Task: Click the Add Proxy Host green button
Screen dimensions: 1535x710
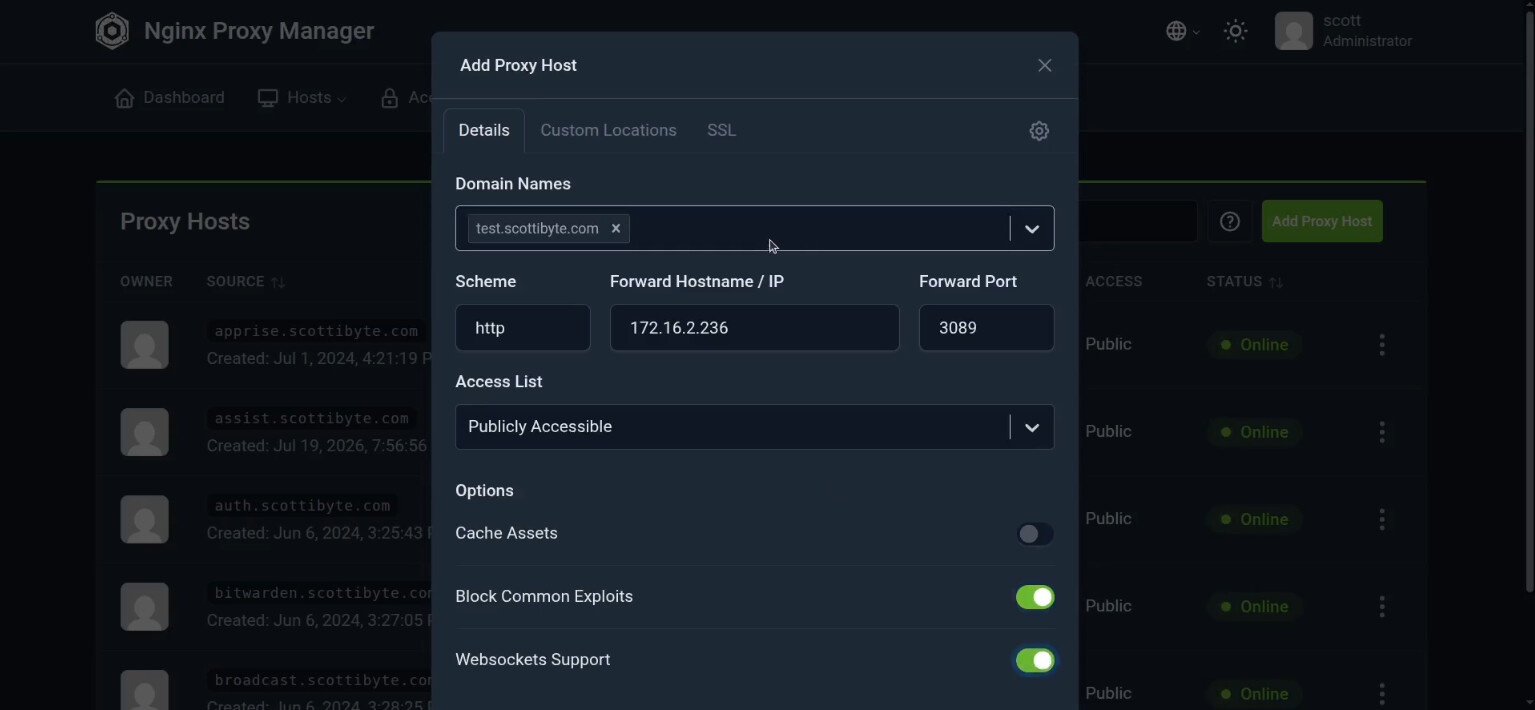Action: (x=1322, y=221)
